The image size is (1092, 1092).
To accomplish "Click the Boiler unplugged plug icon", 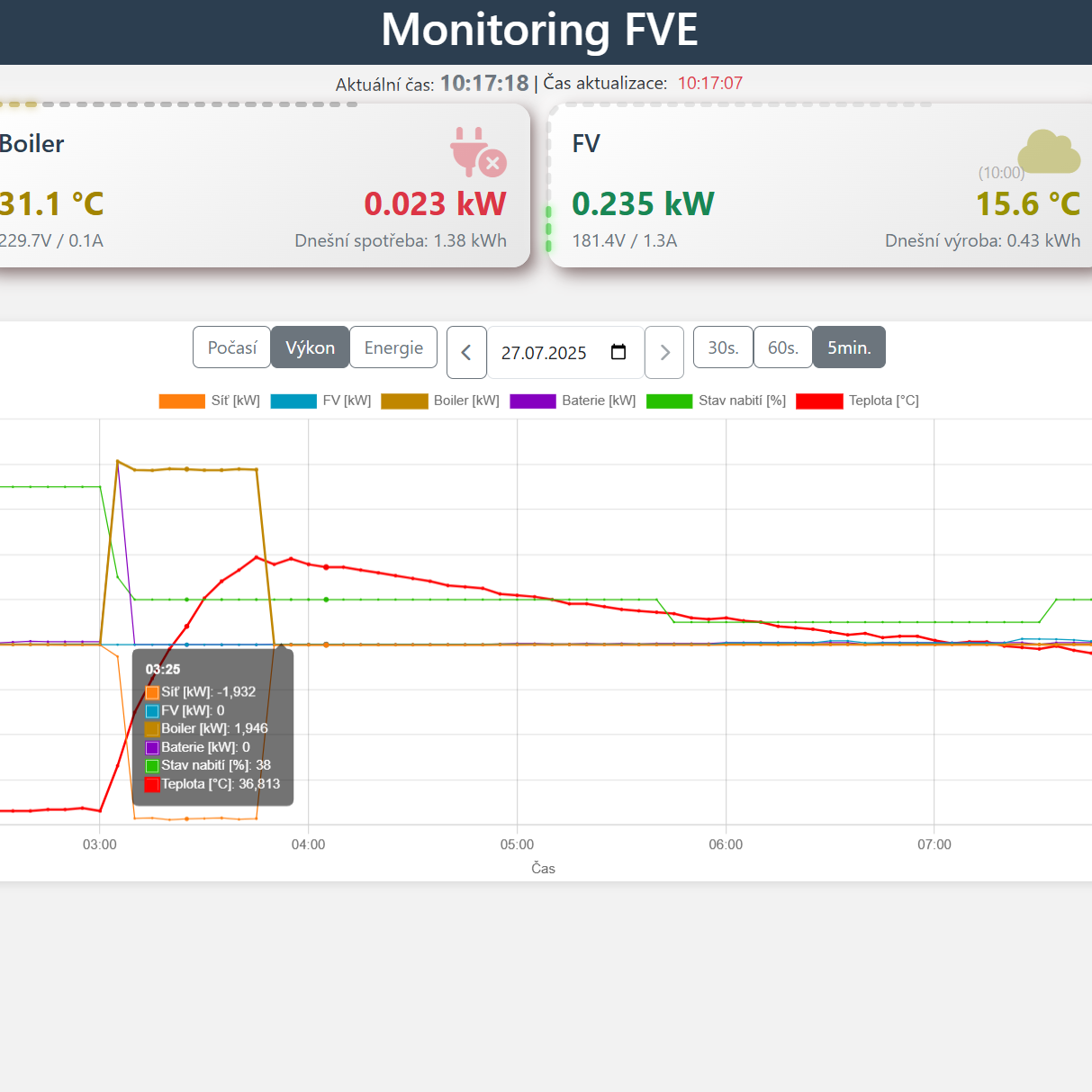I will (x=478, y=151).
